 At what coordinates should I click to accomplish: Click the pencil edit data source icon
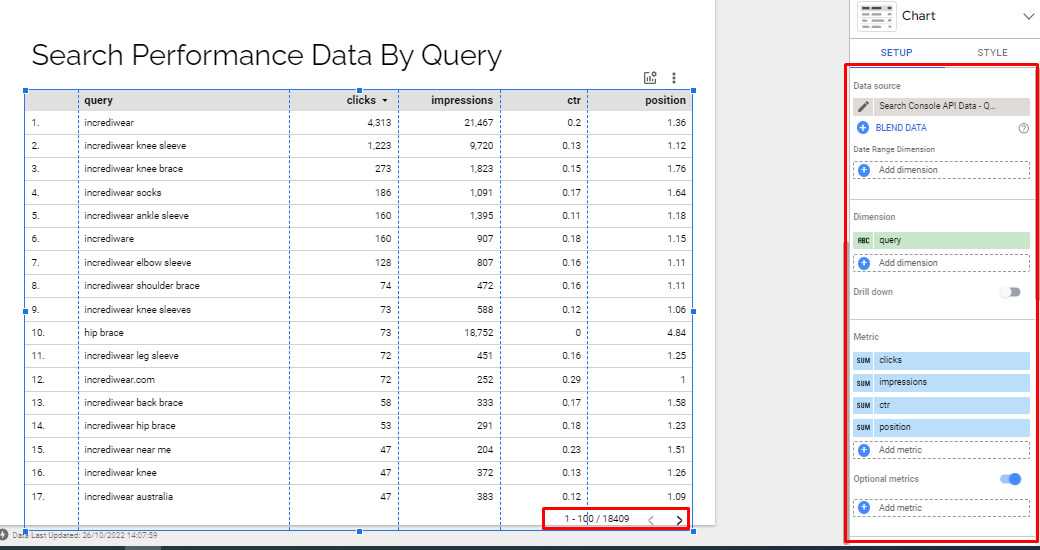tap(863, 106)
